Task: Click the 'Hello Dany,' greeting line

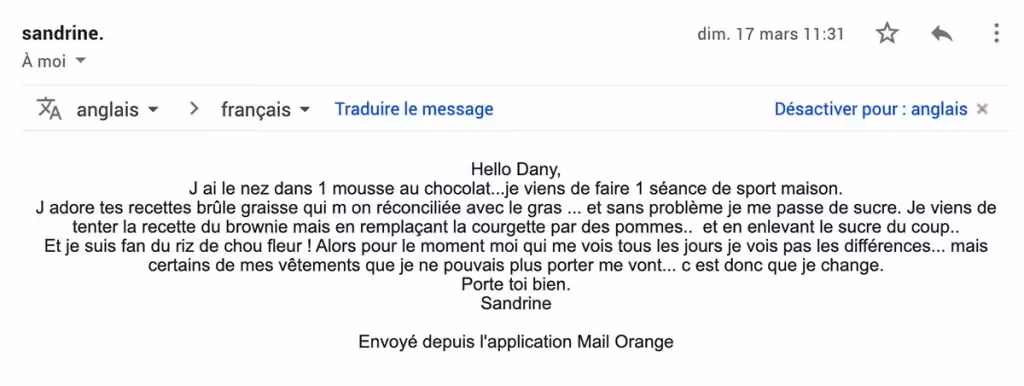Action: (516, 169)
